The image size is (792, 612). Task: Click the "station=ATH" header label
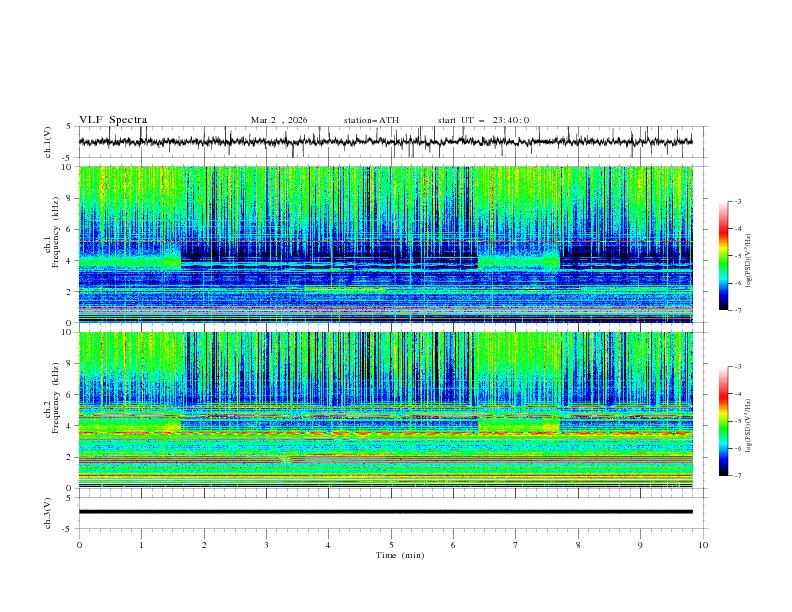[x=371, y=120]
